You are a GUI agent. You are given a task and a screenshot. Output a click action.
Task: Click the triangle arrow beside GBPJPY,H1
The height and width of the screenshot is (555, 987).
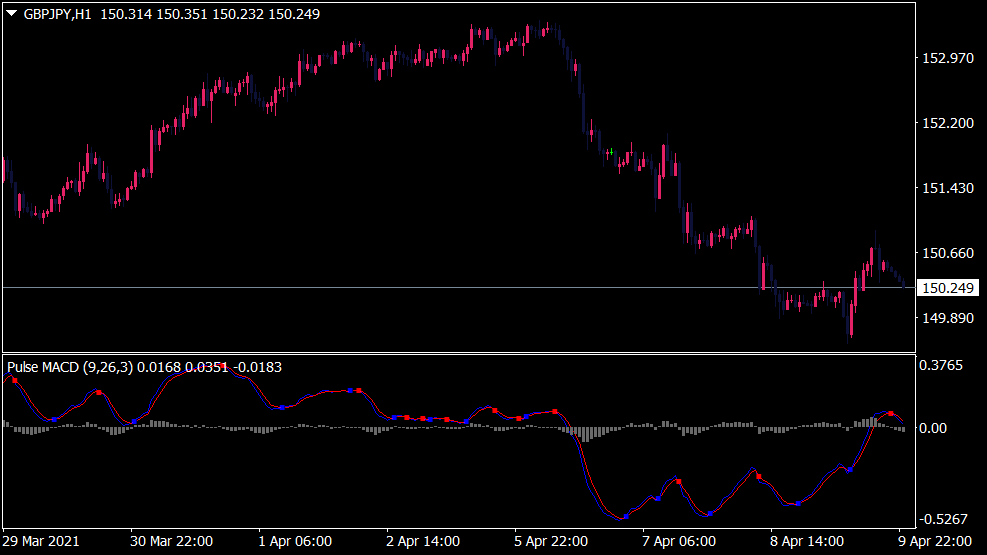pyautogui.click(x=11, y=13)
